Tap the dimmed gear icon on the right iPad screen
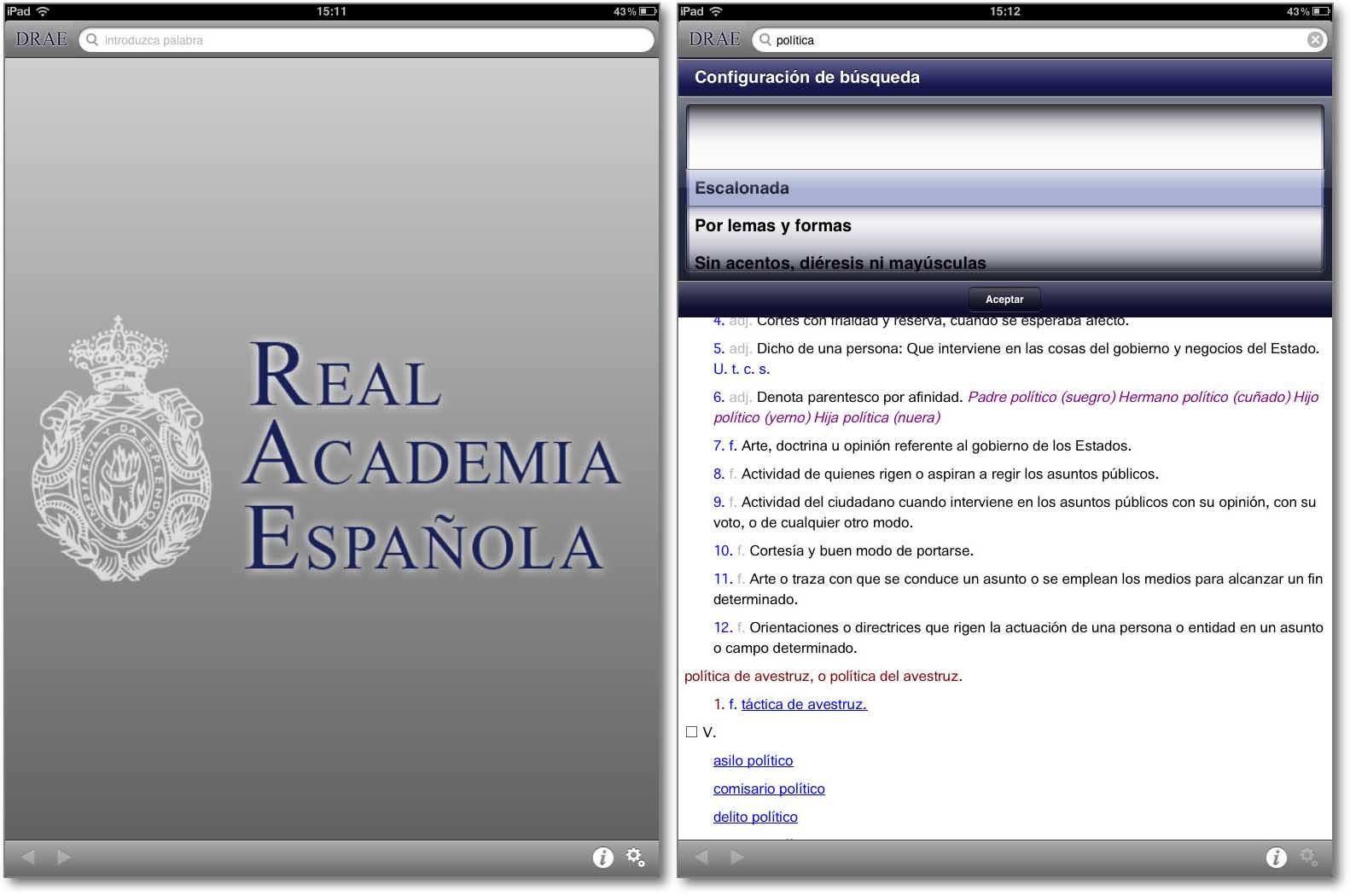Viewport: 1350px width, 896px height. click(x=1308, y=857)
